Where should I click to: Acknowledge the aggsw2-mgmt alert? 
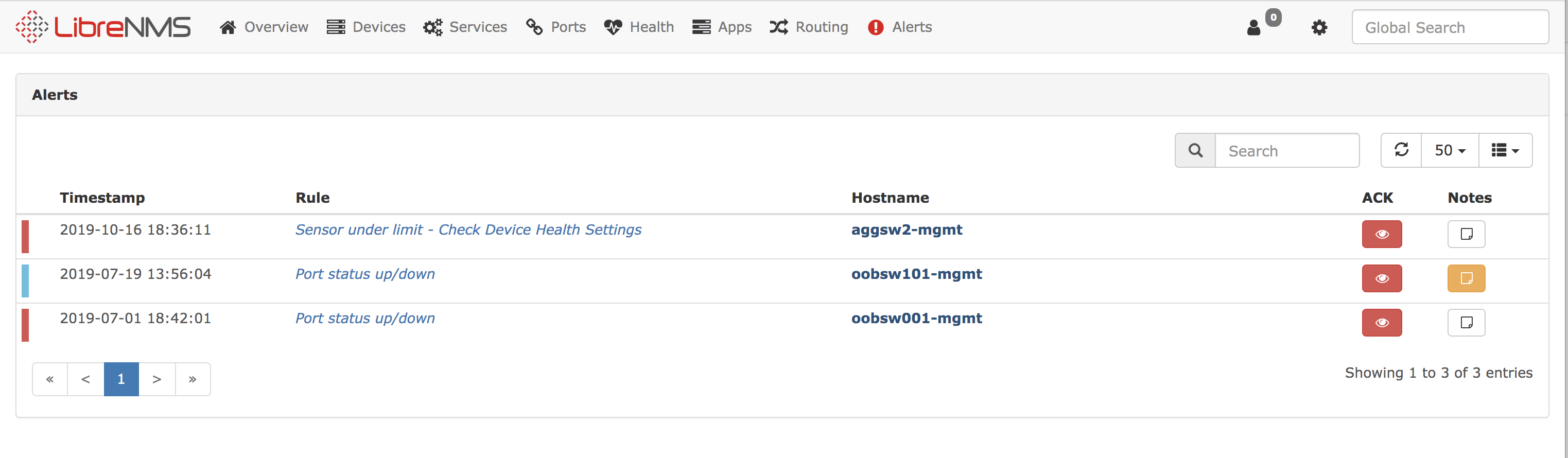pos(1381,234)
